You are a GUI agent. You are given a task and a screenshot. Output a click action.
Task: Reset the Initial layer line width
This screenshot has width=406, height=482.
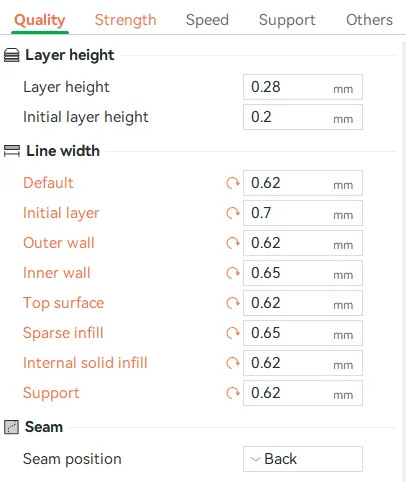pyautogui.click(x=233, y=213)
